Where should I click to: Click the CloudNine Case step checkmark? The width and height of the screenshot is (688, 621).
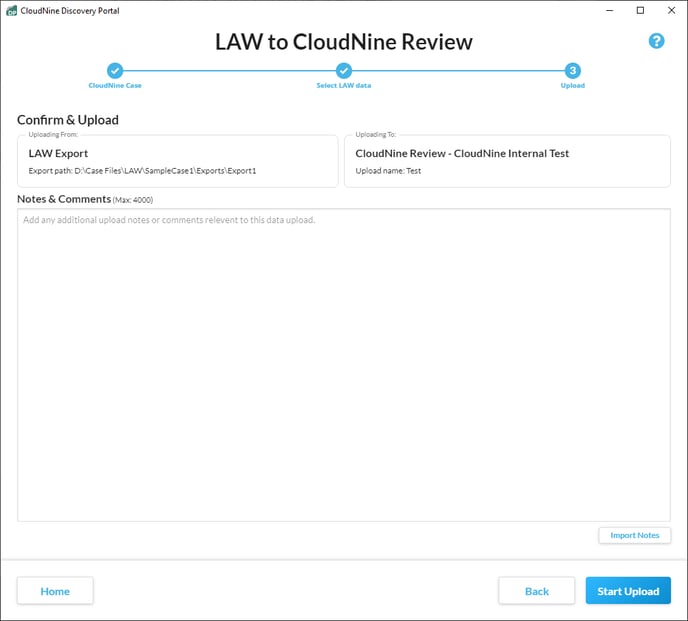click(115, 71)
